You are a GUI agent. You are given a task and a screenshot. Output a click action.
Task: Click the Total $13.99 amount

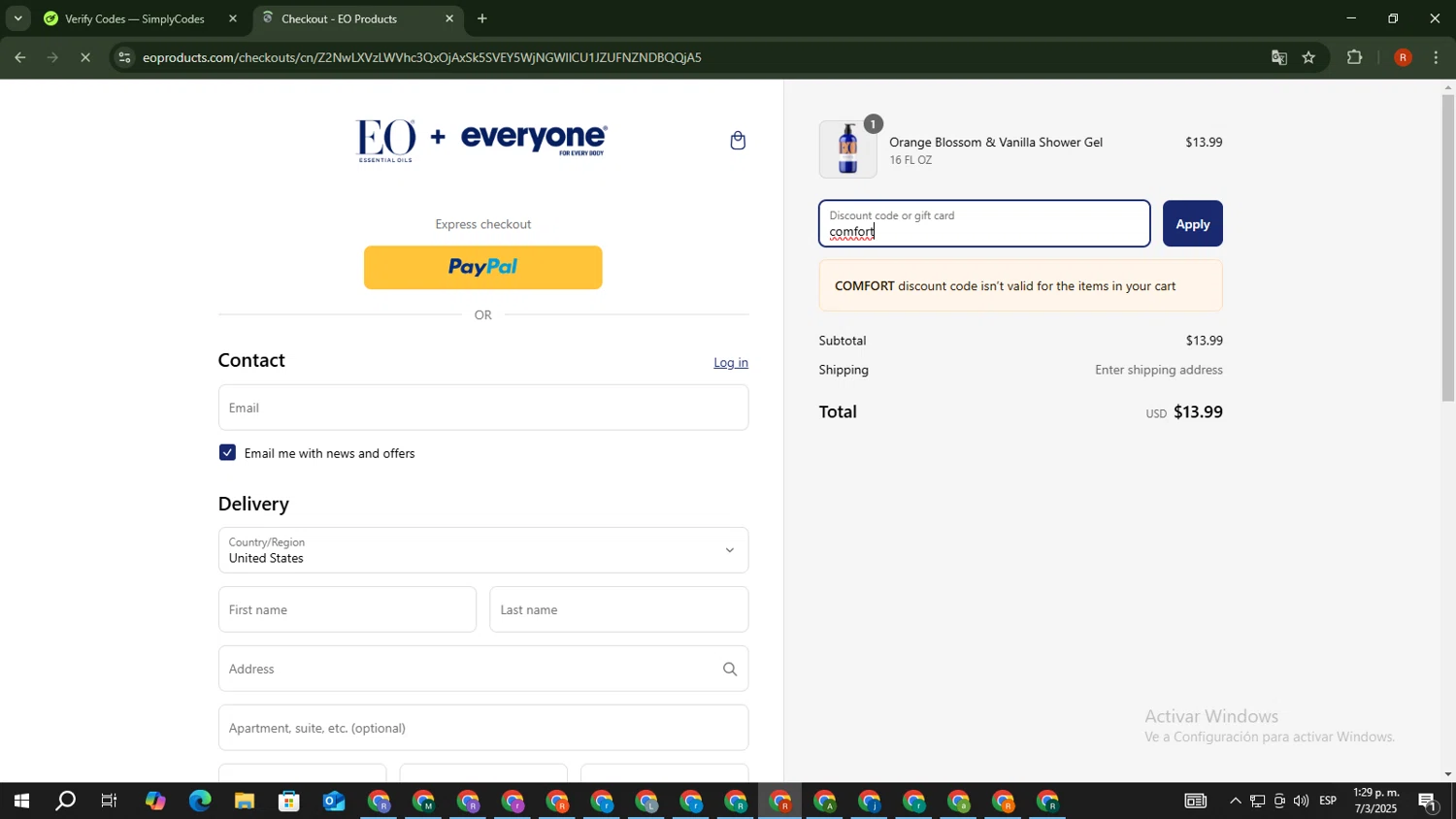coord(1198,412)
